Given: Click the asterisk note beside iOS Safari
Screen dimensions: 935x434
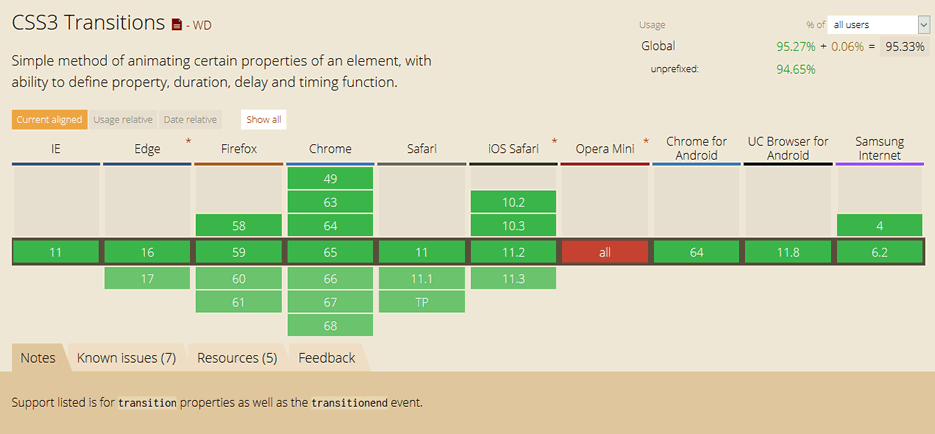Looking at the screenshot, I should coord(554,142).
